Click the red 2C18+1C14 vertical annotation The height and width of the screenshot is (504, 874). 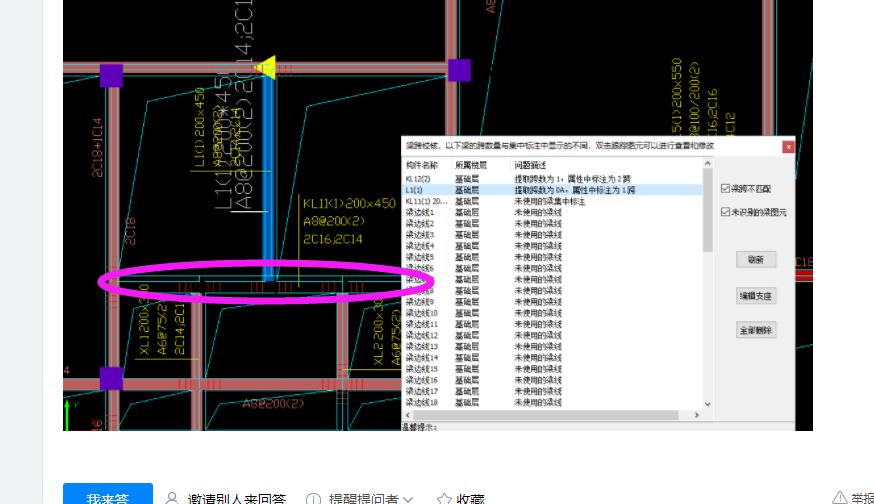97,148
